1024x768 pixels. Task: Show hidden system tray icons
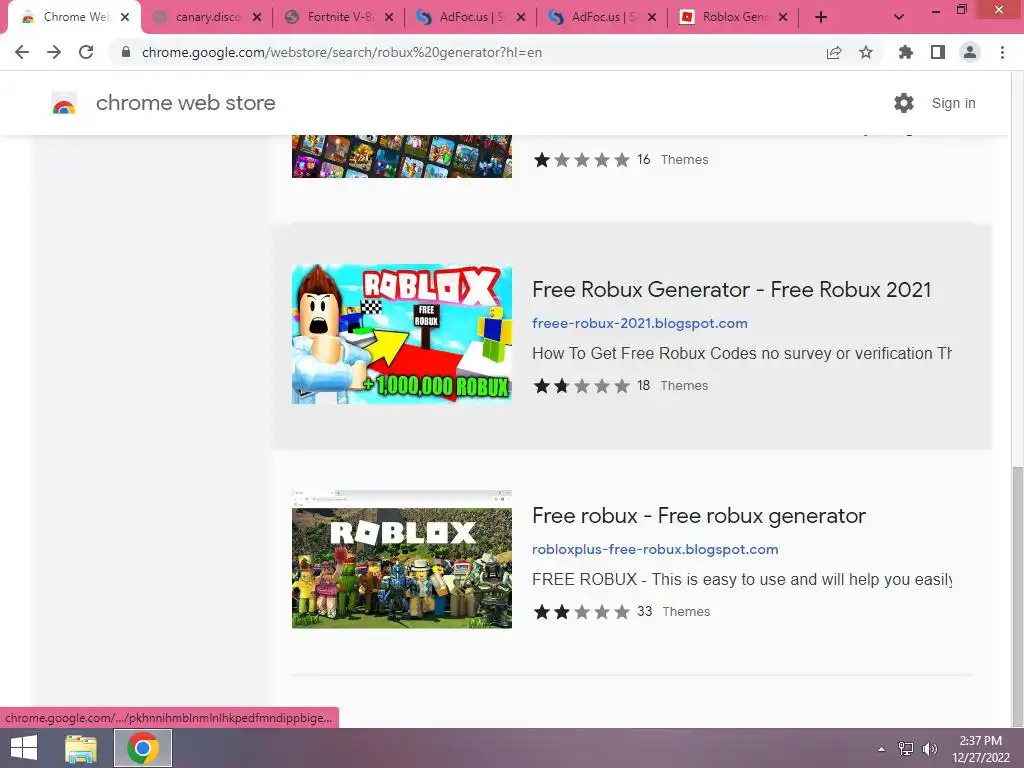(882, 749)
